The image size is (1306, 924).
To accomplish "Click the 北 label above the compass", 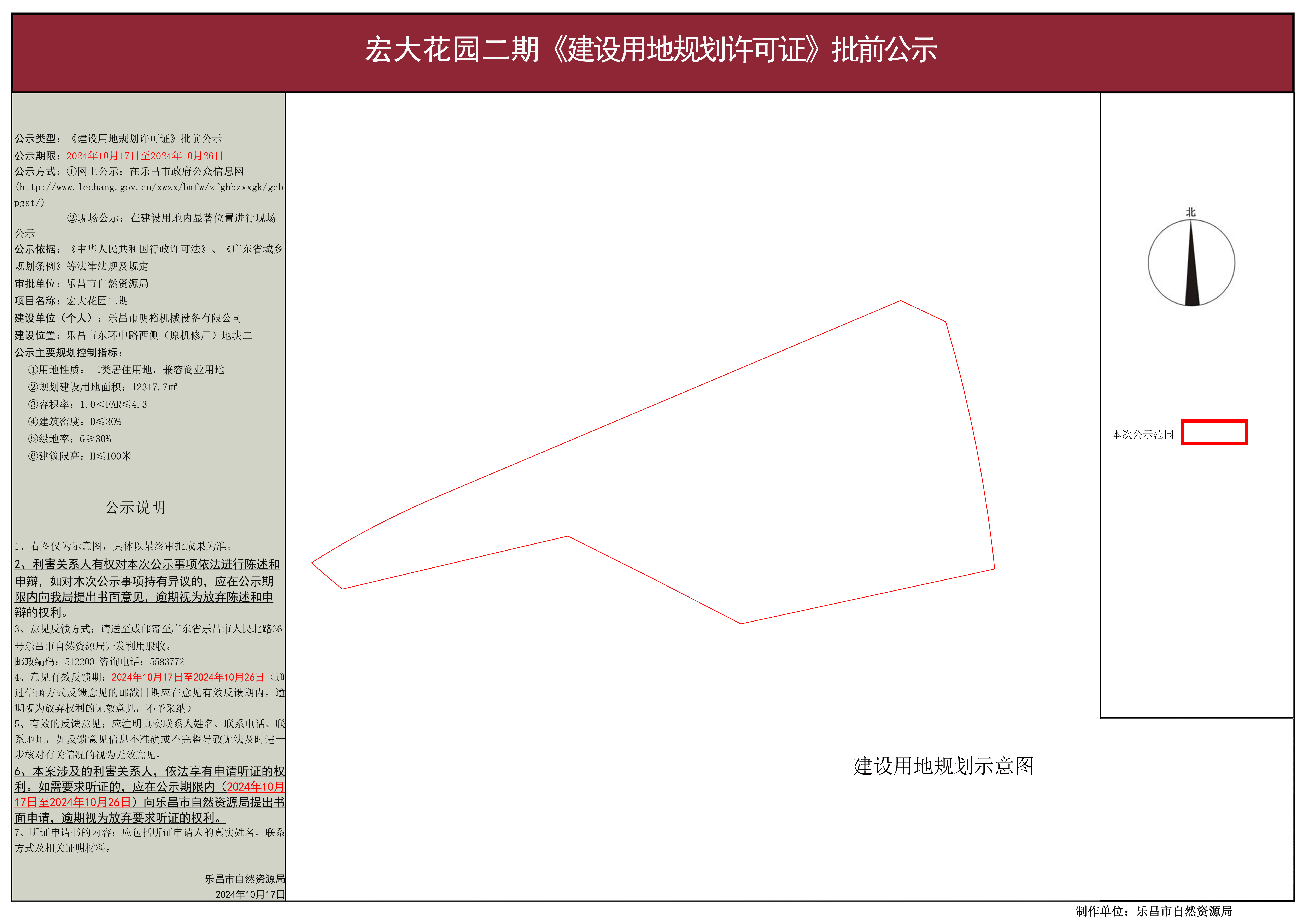I will tap(1190, 212).
